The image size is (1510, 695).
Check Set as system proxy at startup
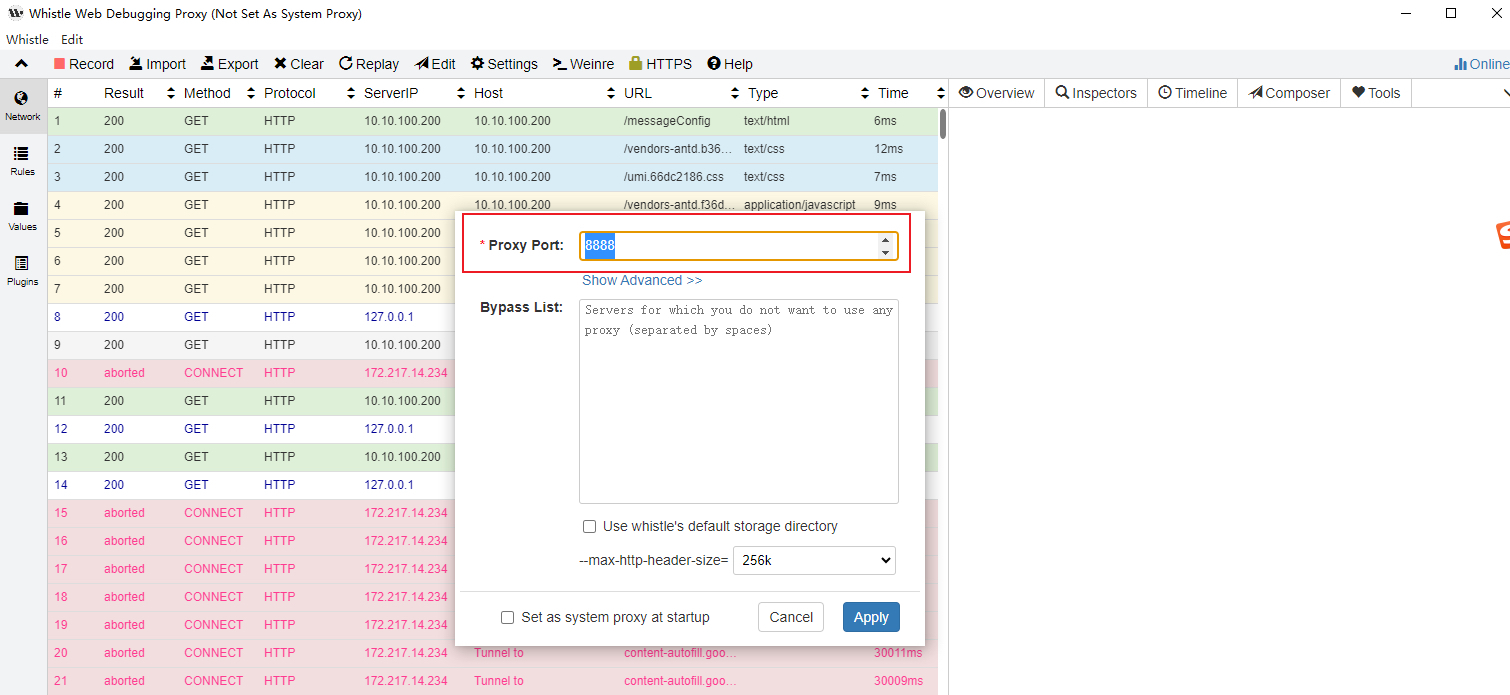(508, 617)
